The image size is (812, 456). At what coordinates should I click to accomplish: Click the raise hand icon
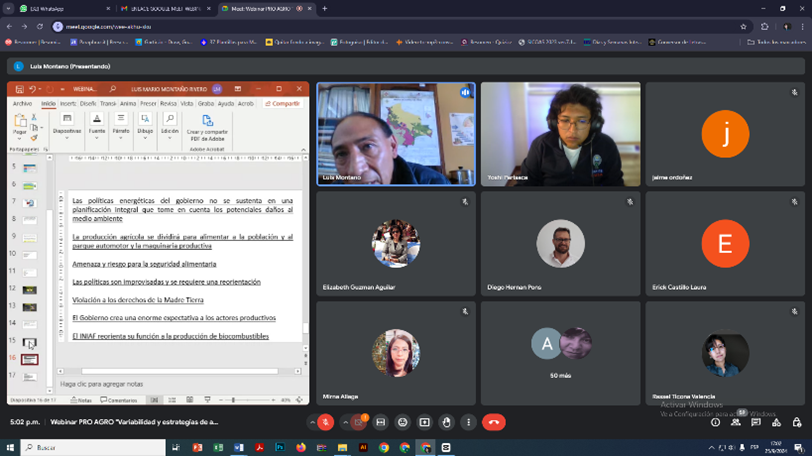[446, 422]
